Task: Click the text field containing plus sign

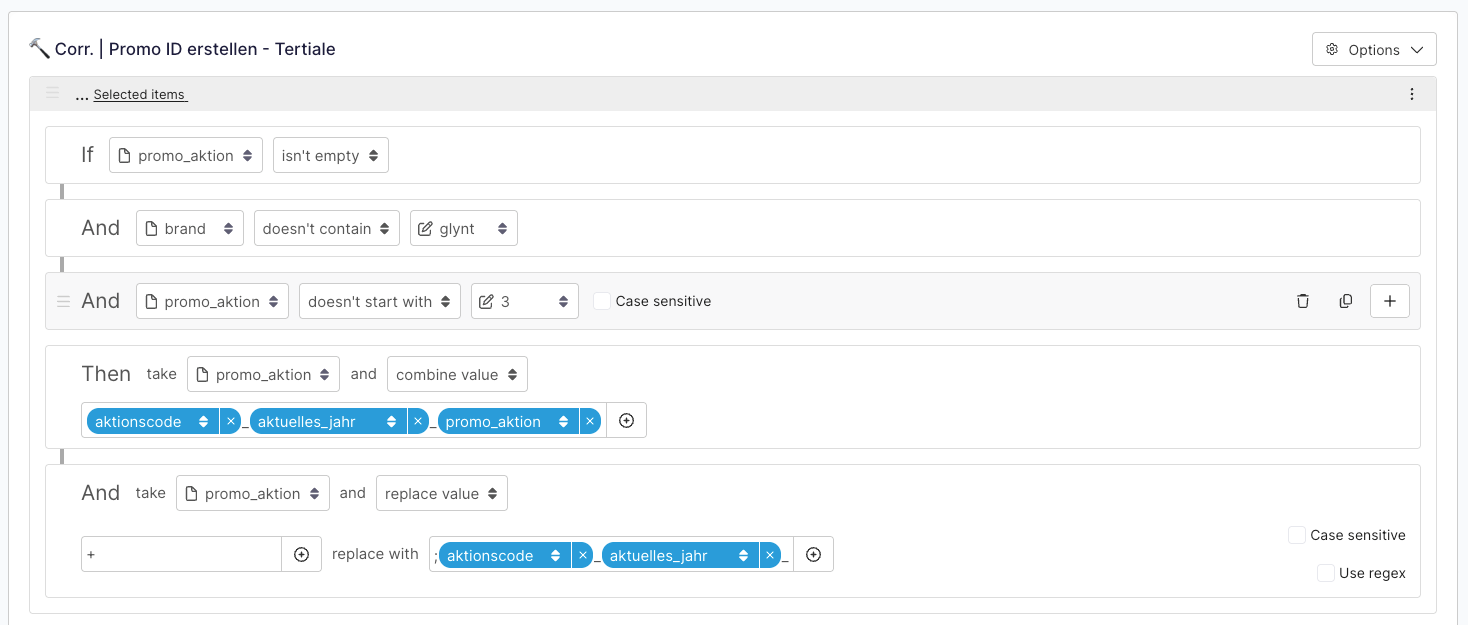Action: point(181,554)
